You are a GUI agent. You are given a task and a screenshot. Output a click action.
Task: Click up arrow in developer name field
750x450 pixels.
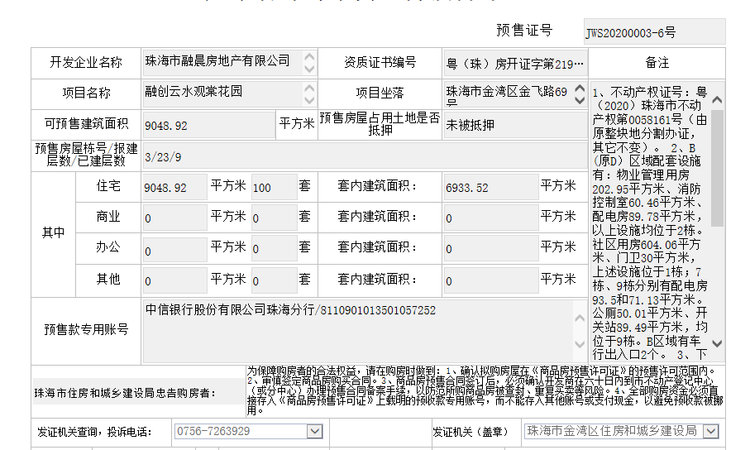point(309,56)
